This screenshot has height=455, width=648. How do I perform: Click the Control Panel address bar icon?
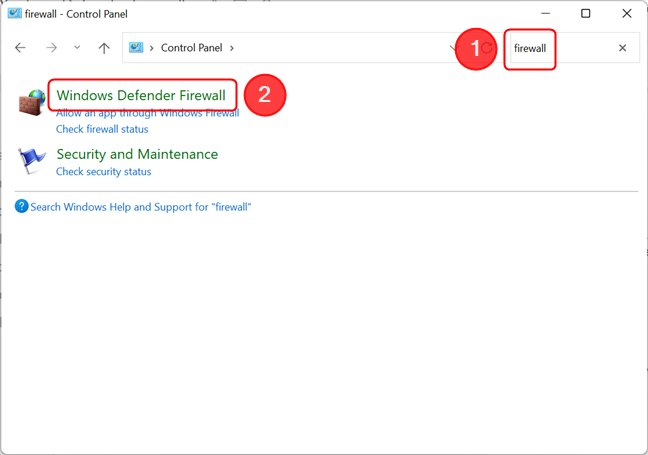(136, 48)
